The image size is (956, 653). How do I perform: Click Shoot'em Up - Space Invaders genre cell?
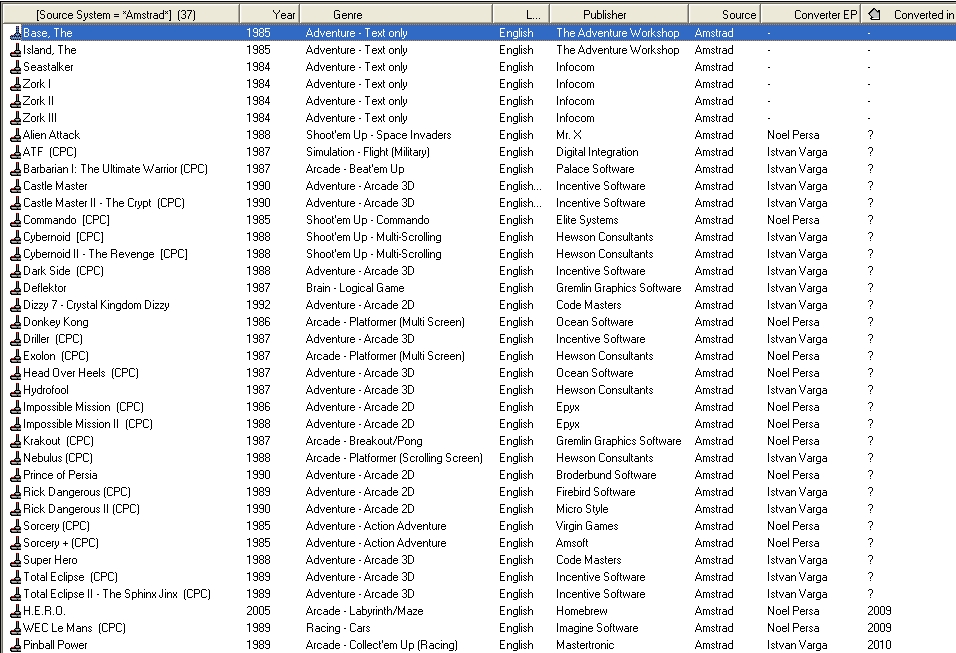coord(379,135)
